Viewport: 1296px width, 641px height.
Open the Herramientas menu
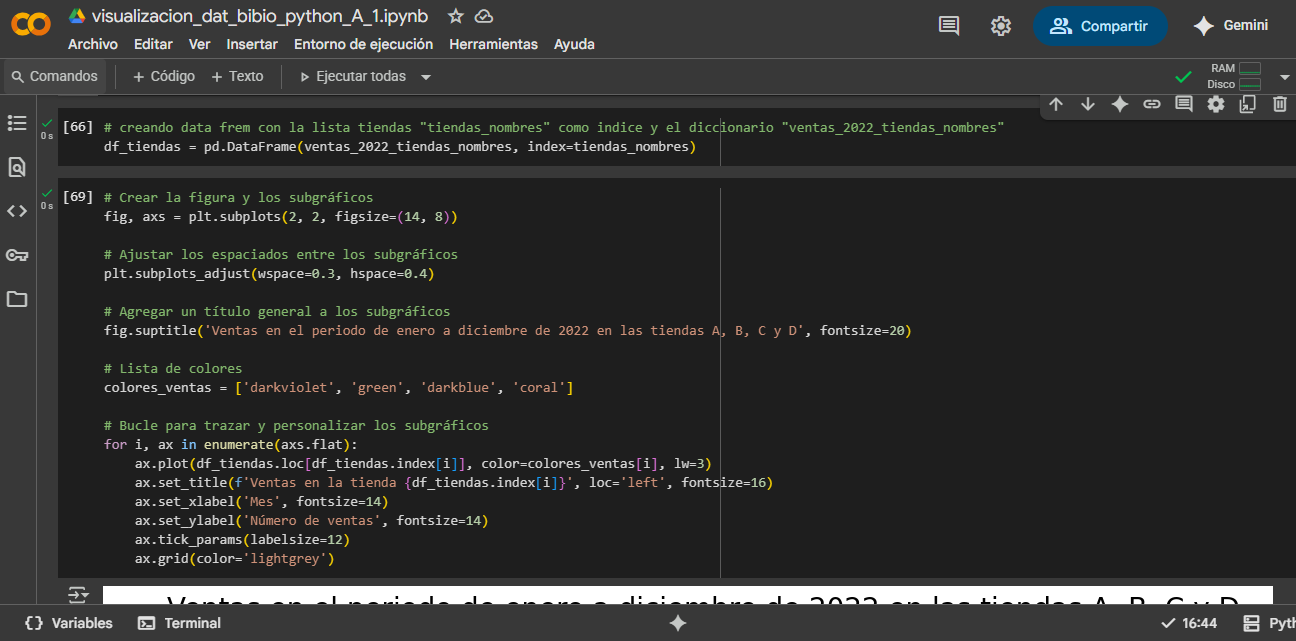(494, 44)
